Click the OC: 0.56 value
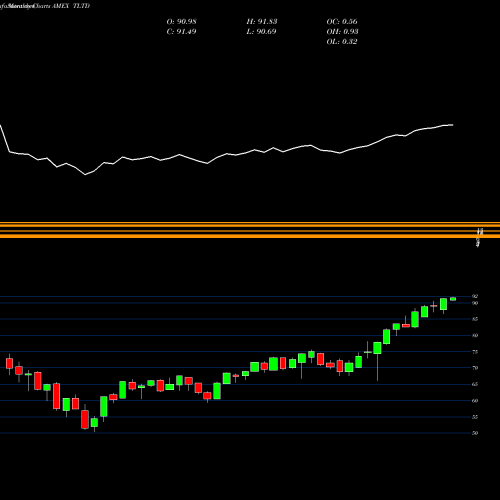This screenshot has width=500, height=500. (x=342, y=22)
